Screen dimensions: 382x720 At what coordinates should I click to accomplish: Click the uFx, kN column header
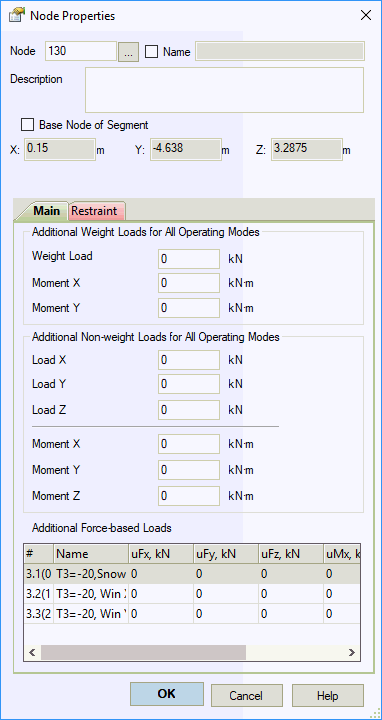tap(161, 554)
